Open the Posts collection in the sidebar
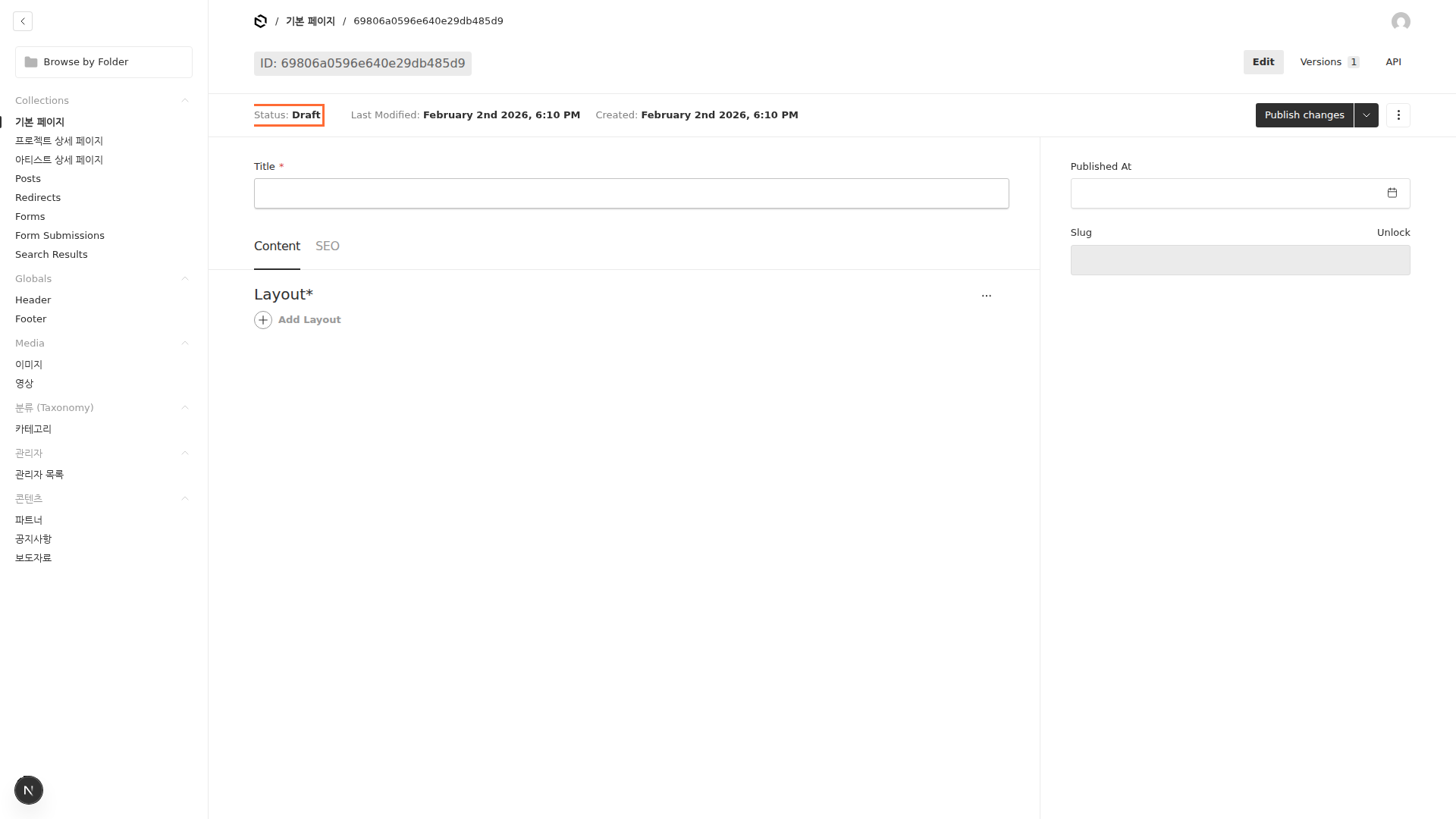Screen dimensions: 1456x819 click(x=28, y=179)
